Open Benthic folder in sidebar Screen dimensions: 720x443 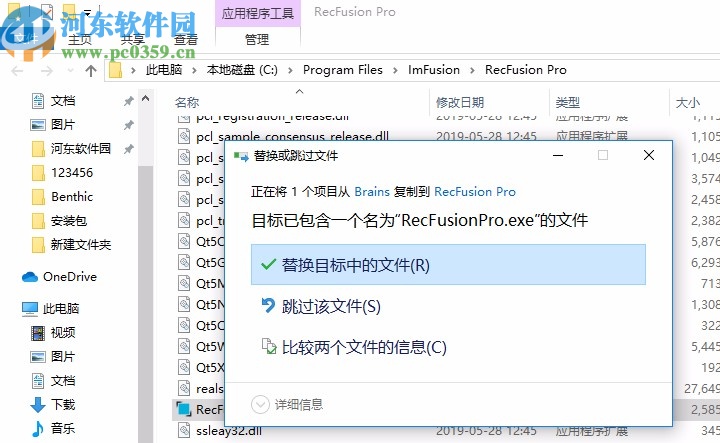coord(72,196)
